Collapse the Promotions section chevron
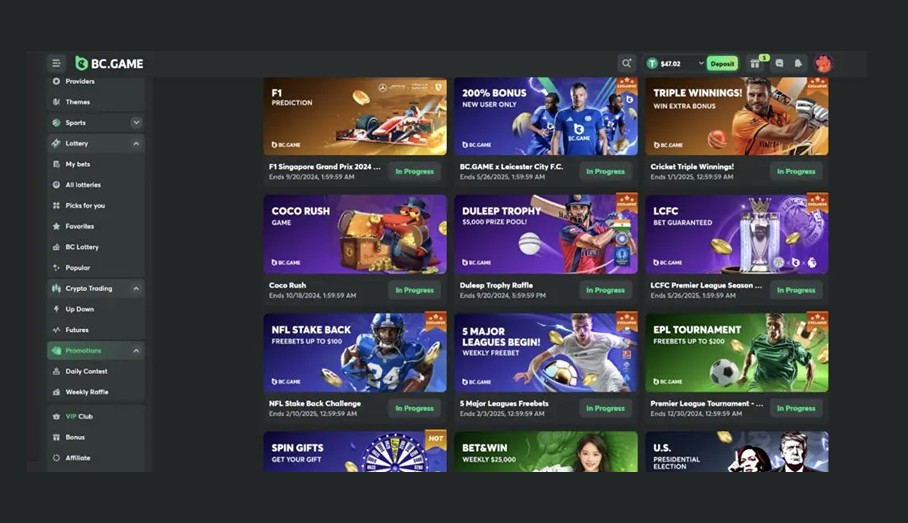 coord(136,351)
